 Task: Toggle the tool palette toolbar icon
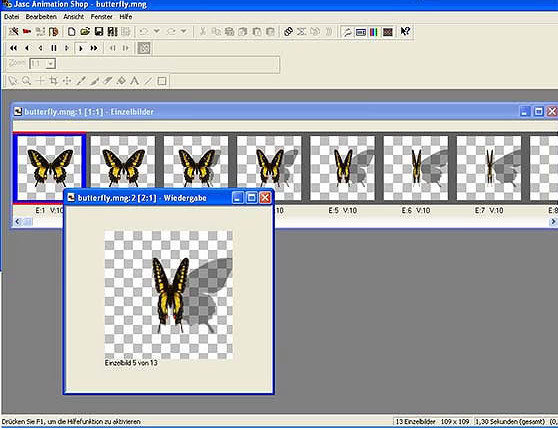(x=347, y=32)
